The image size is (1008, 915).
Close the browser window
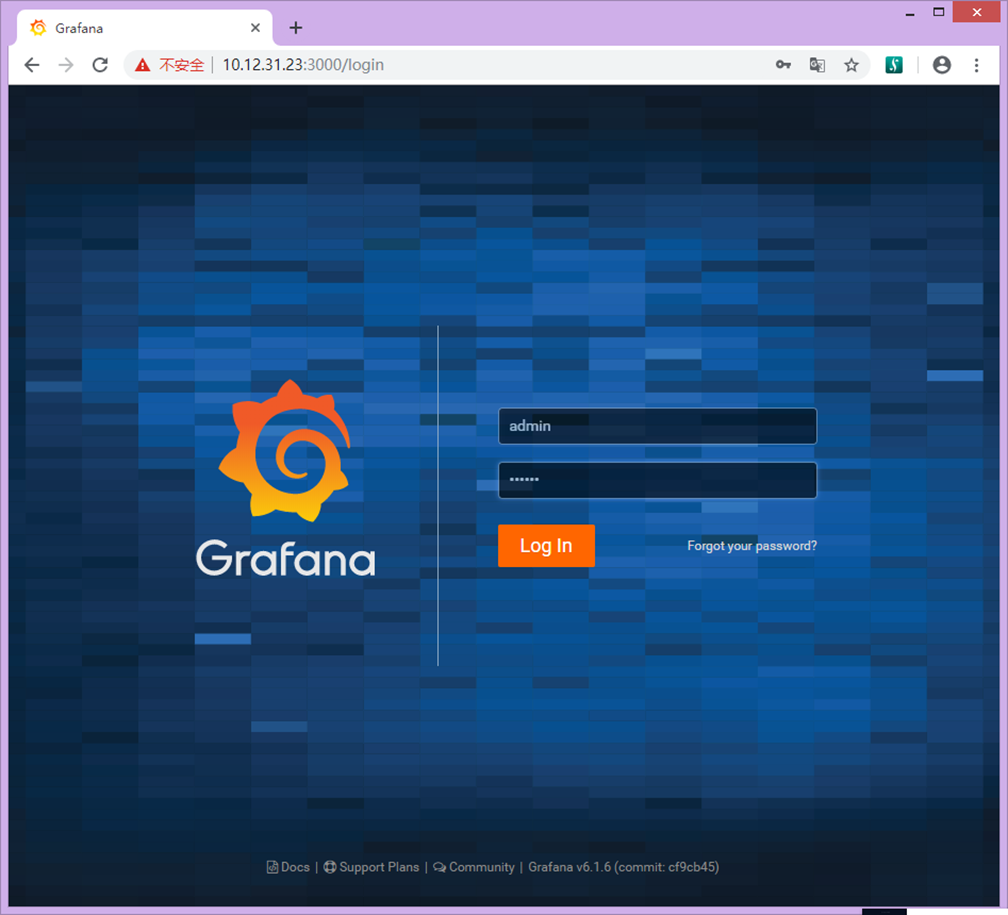click(976, 12)
